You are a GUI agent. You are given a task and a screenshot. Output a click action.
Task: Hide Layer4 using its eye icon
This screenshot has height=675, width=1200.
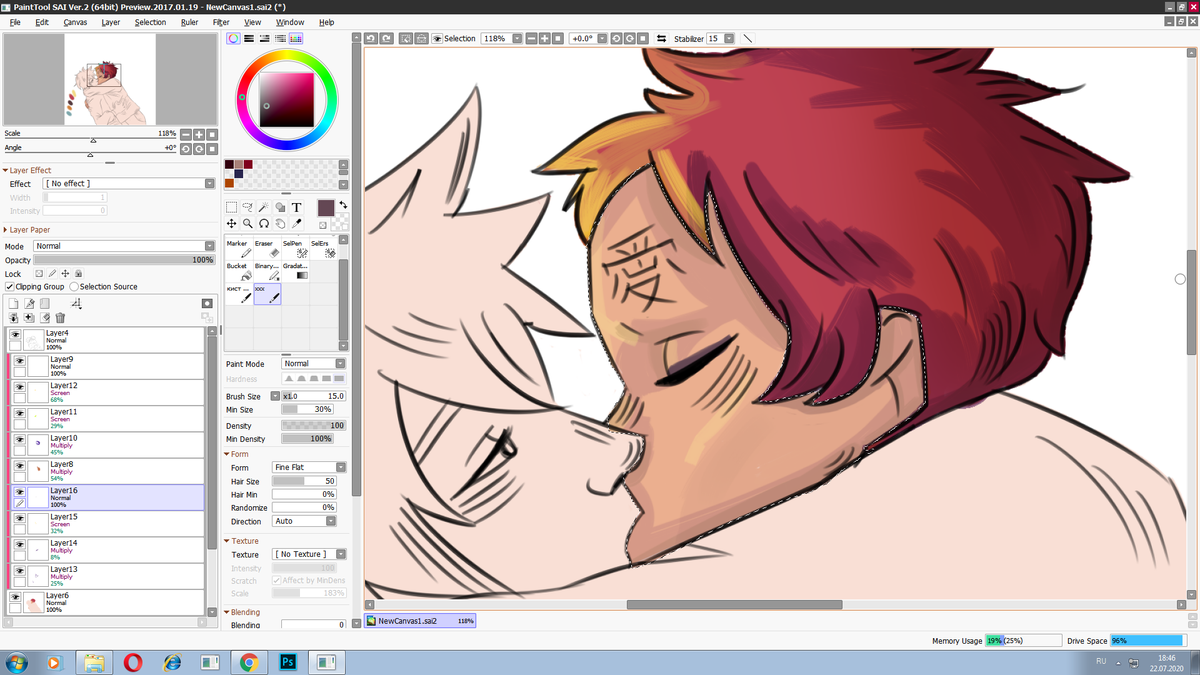[x=16, y=334]
